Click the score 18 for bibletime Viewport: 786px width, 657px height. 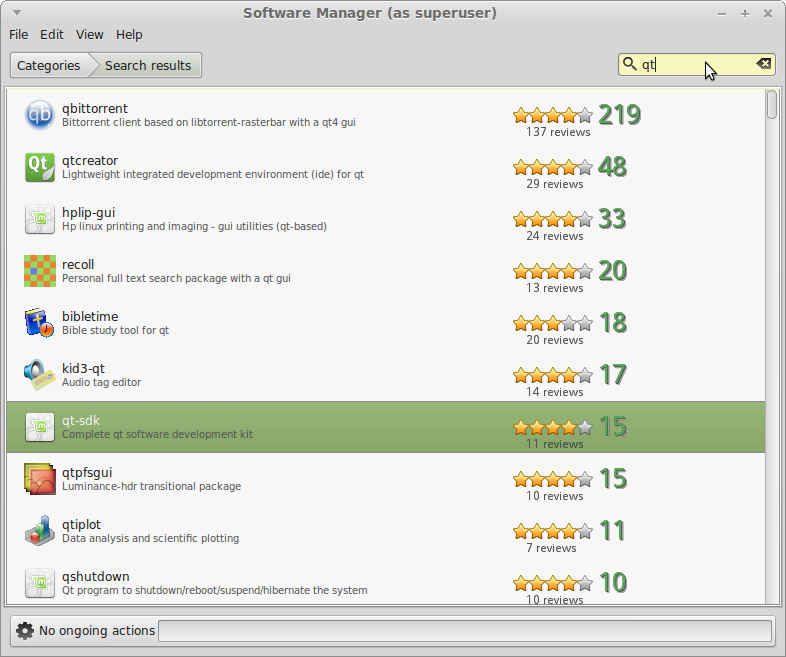613,323
